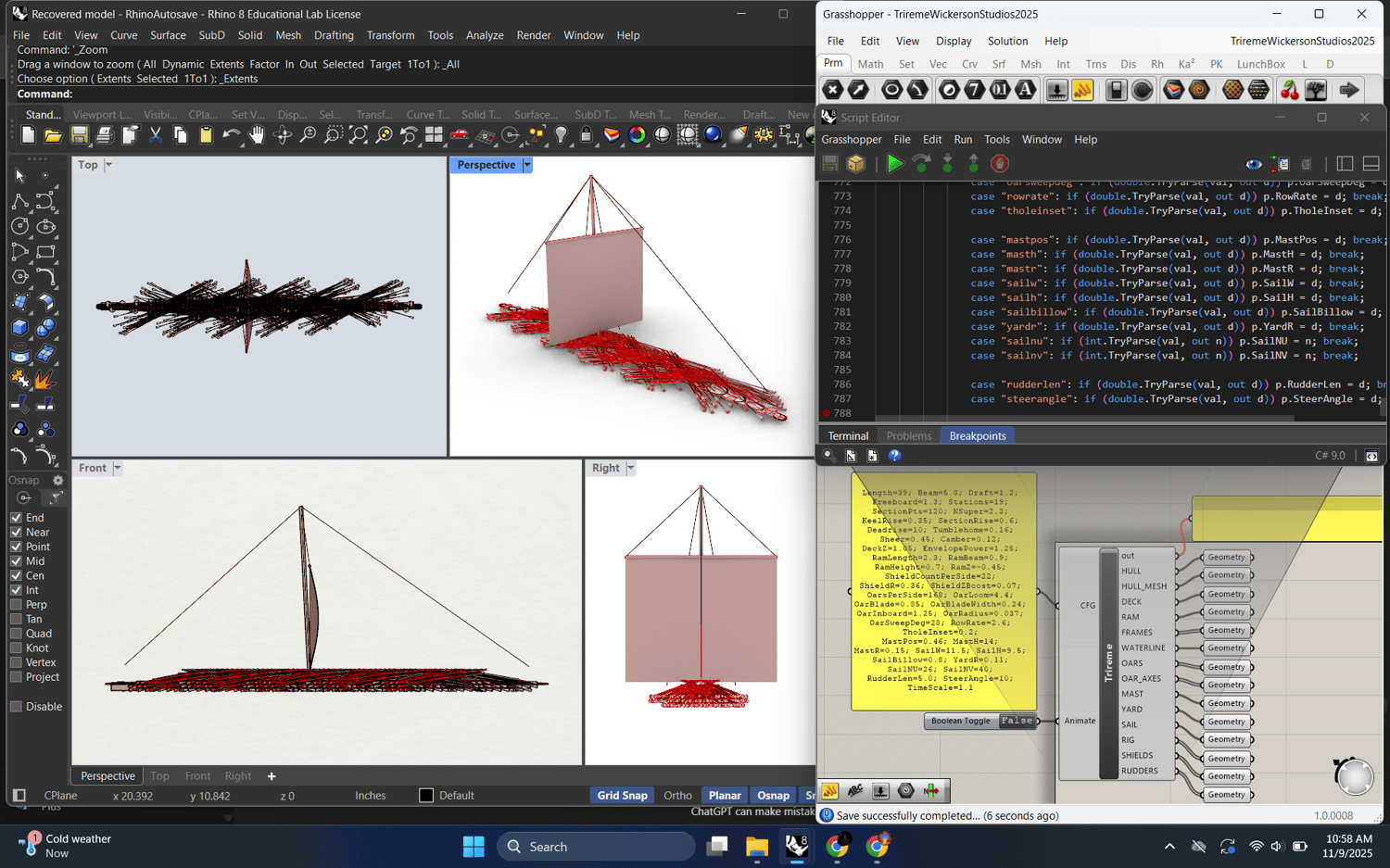
Task: Switch to the Problems tab
Action: 908,435
